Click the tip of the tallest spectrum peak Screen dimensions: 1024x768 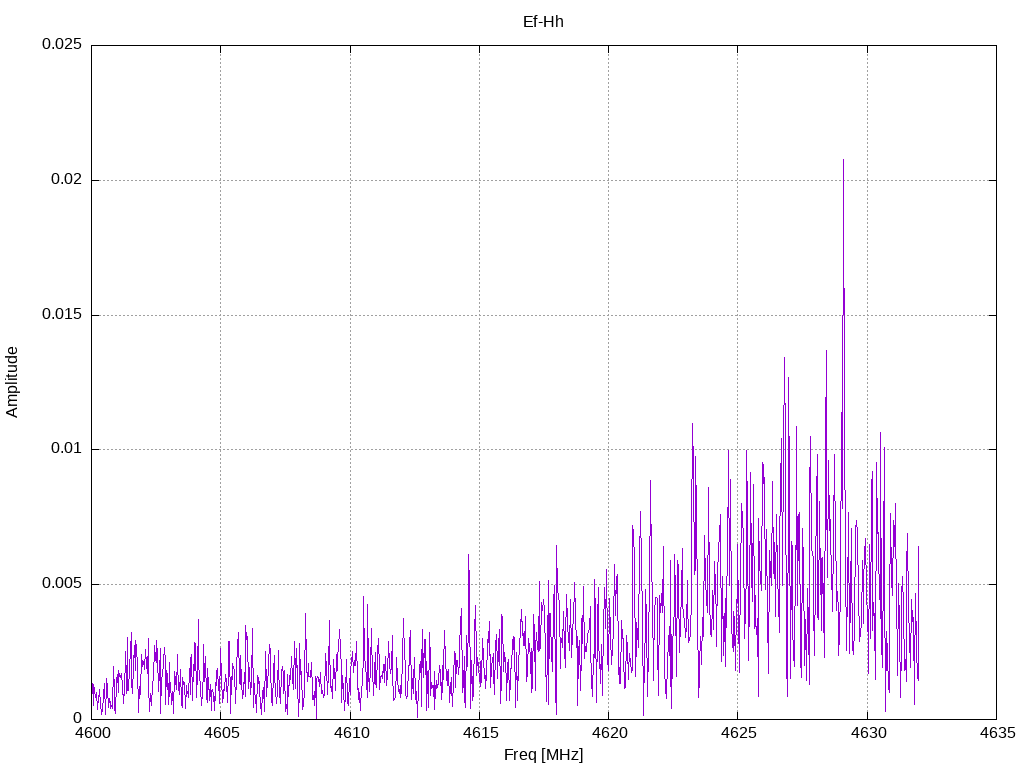pyautogui.click(x=843, y=160)
